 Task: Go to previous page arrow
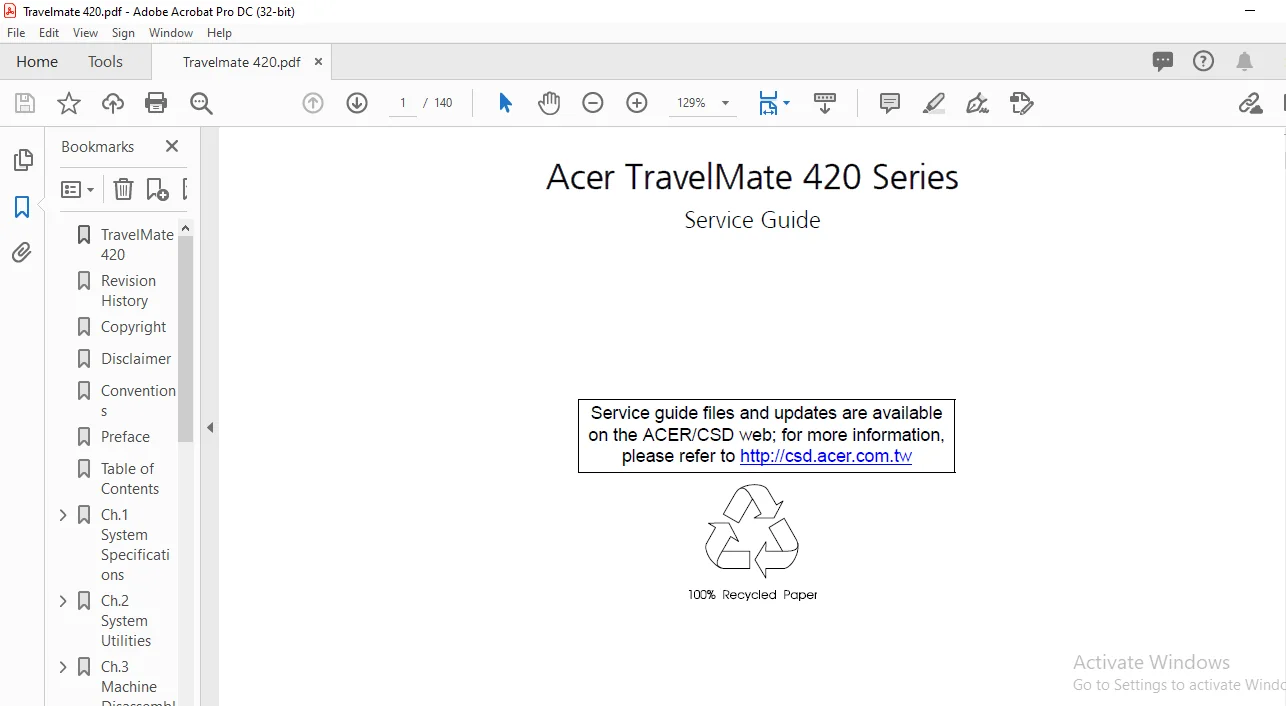click(313, 103)
